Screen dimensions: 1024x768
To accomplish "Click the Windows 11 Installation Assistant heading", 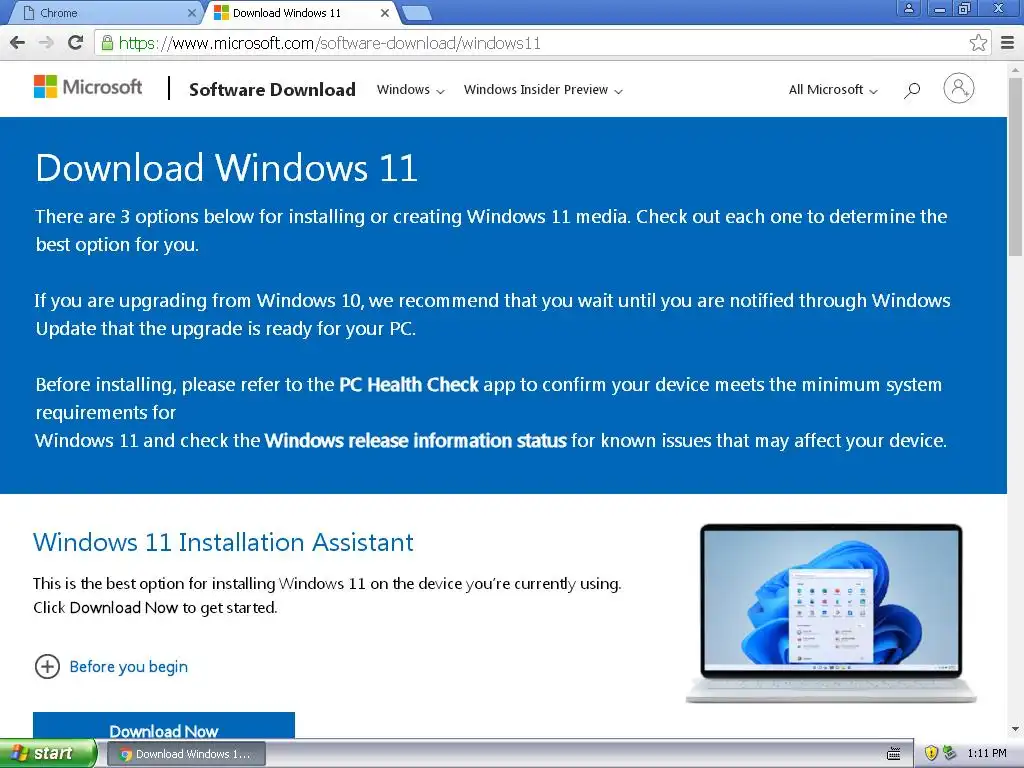I will 223,543.
